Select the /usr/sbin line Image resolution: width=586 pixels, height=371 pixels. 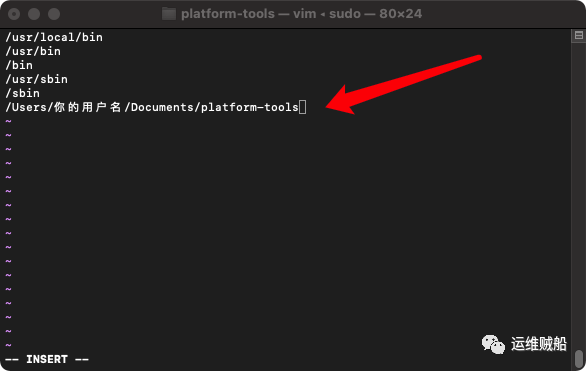(x=37, y=79)
